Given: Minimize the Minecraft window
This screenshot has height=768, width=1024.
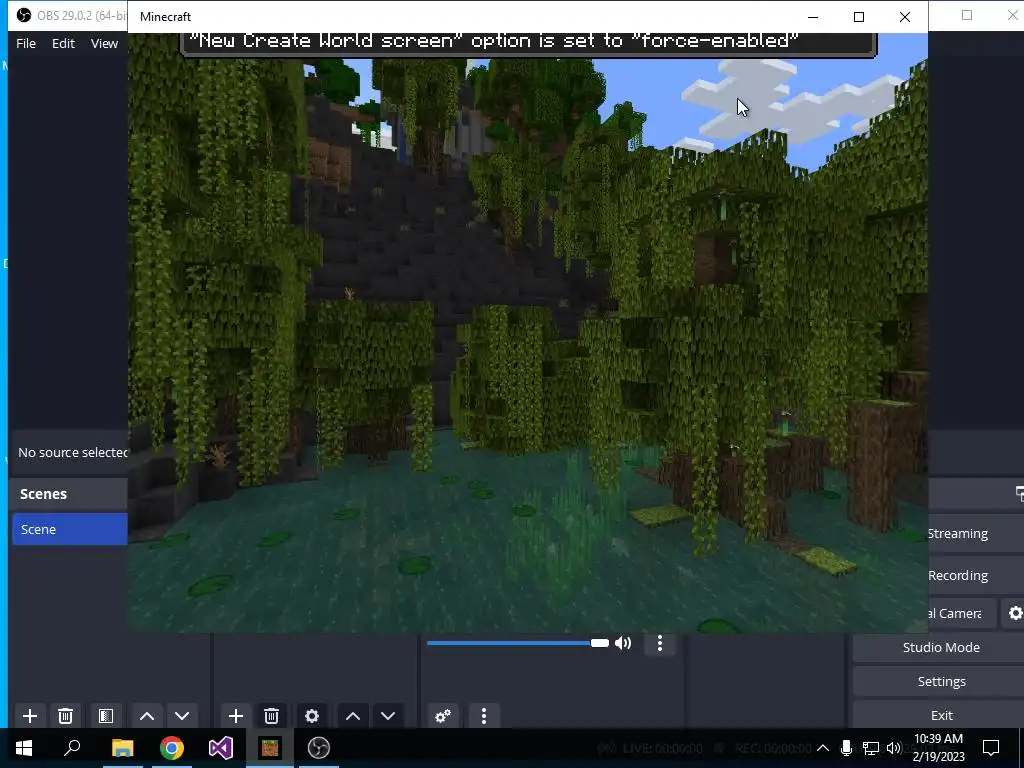Looking at the screenshot, I should point(813,17).
